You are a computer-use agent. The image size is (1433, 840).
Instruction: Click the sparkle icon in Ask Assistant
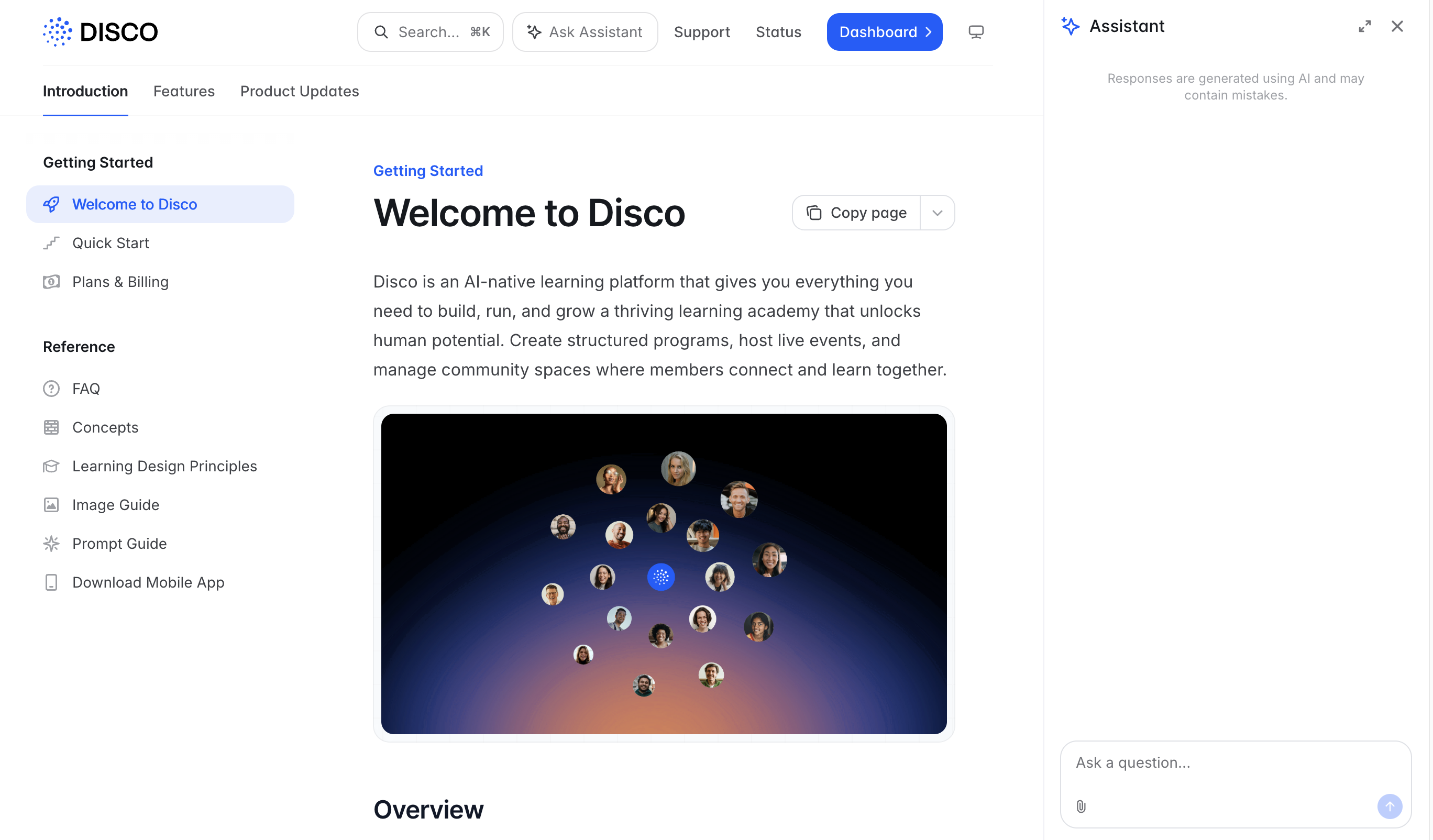[533, 32]
